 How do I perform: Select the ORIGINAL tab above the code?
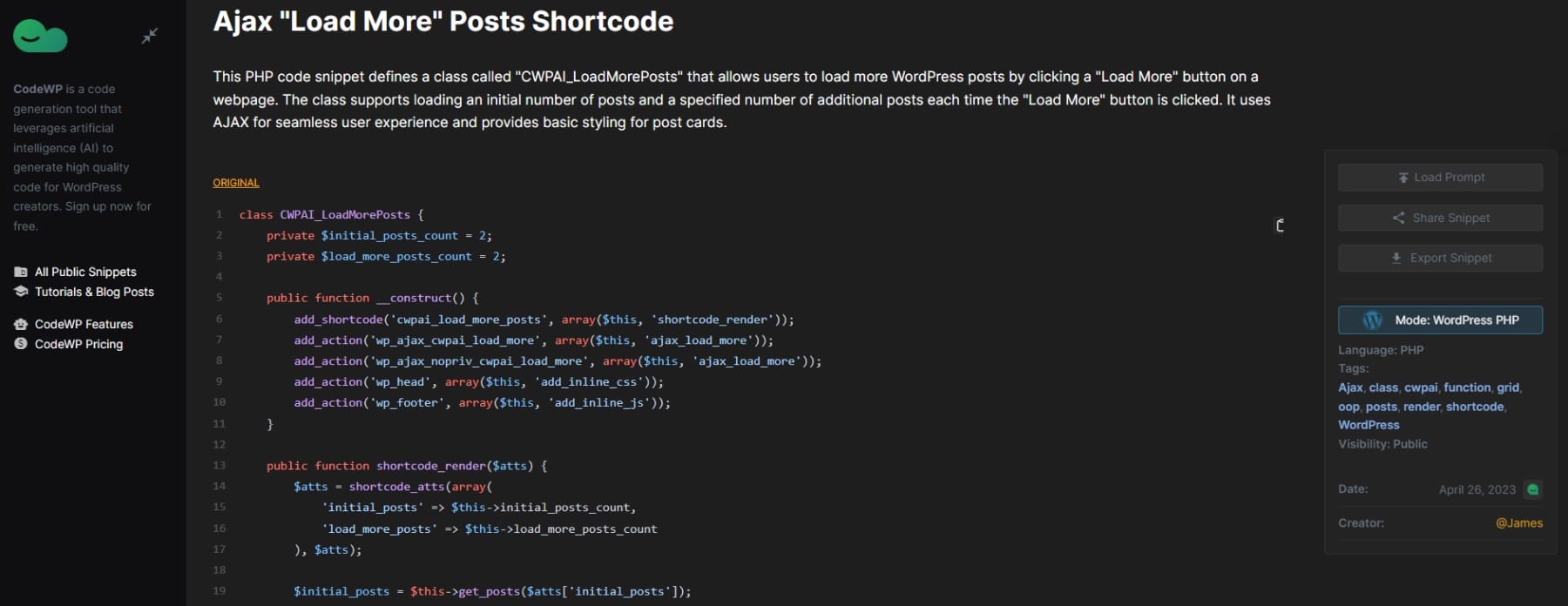pos(236,183)
